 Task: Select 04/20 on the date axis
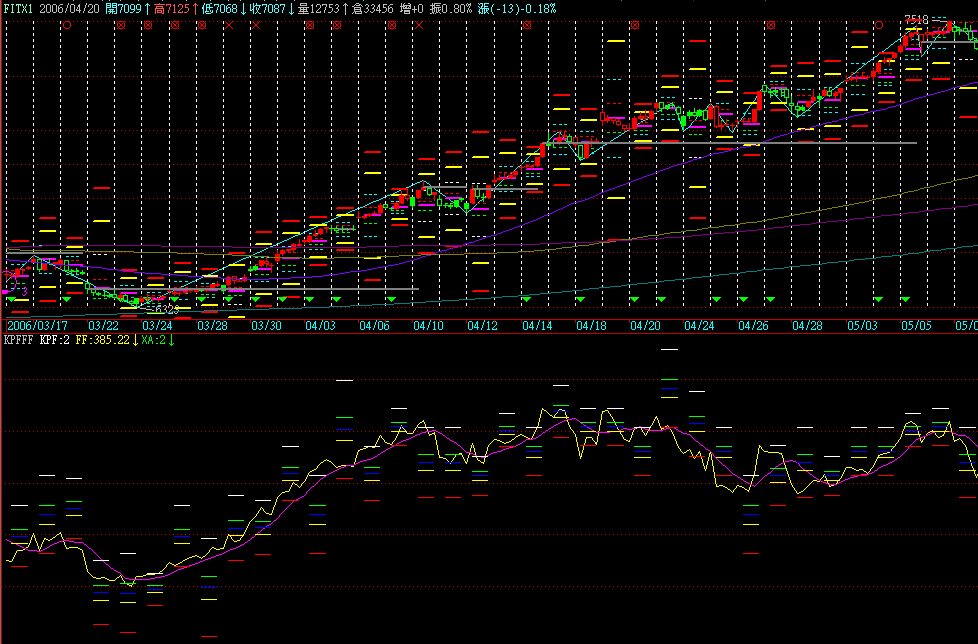pyautogui.click(x=645, y=326)
